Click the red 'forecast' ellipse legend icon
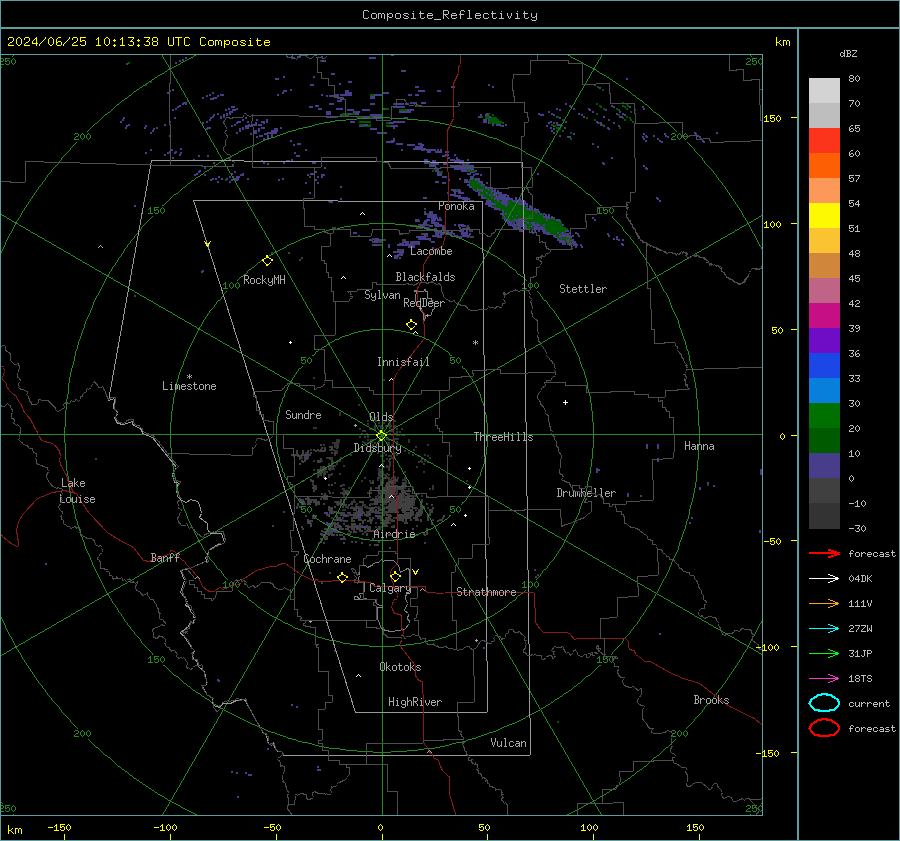The width and height of the screenshot is (900, 841). pos(824,728)
